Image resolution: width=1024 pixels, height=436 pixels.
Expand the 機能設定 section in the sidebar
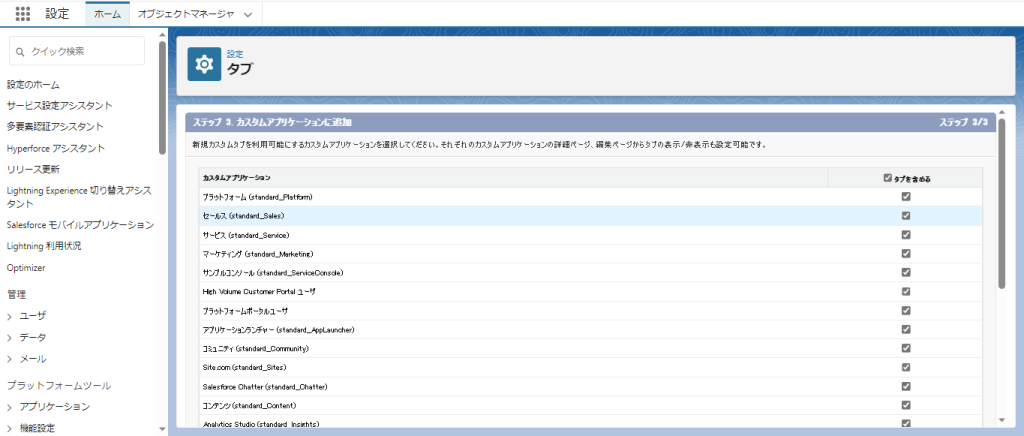(x=10, y=428)
